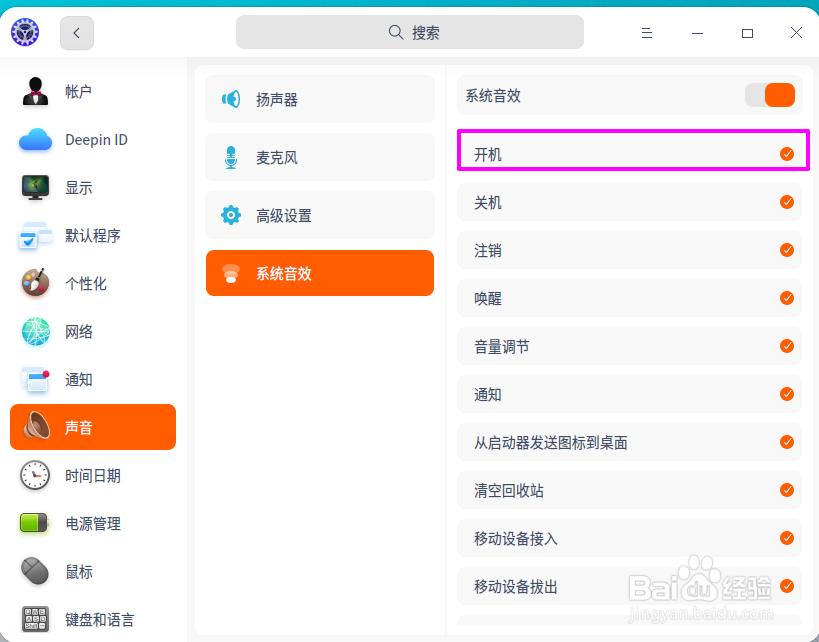
Task: Open the Deepin ID sidebar entry
Action: pyautogui.click(x=34, y=139)
